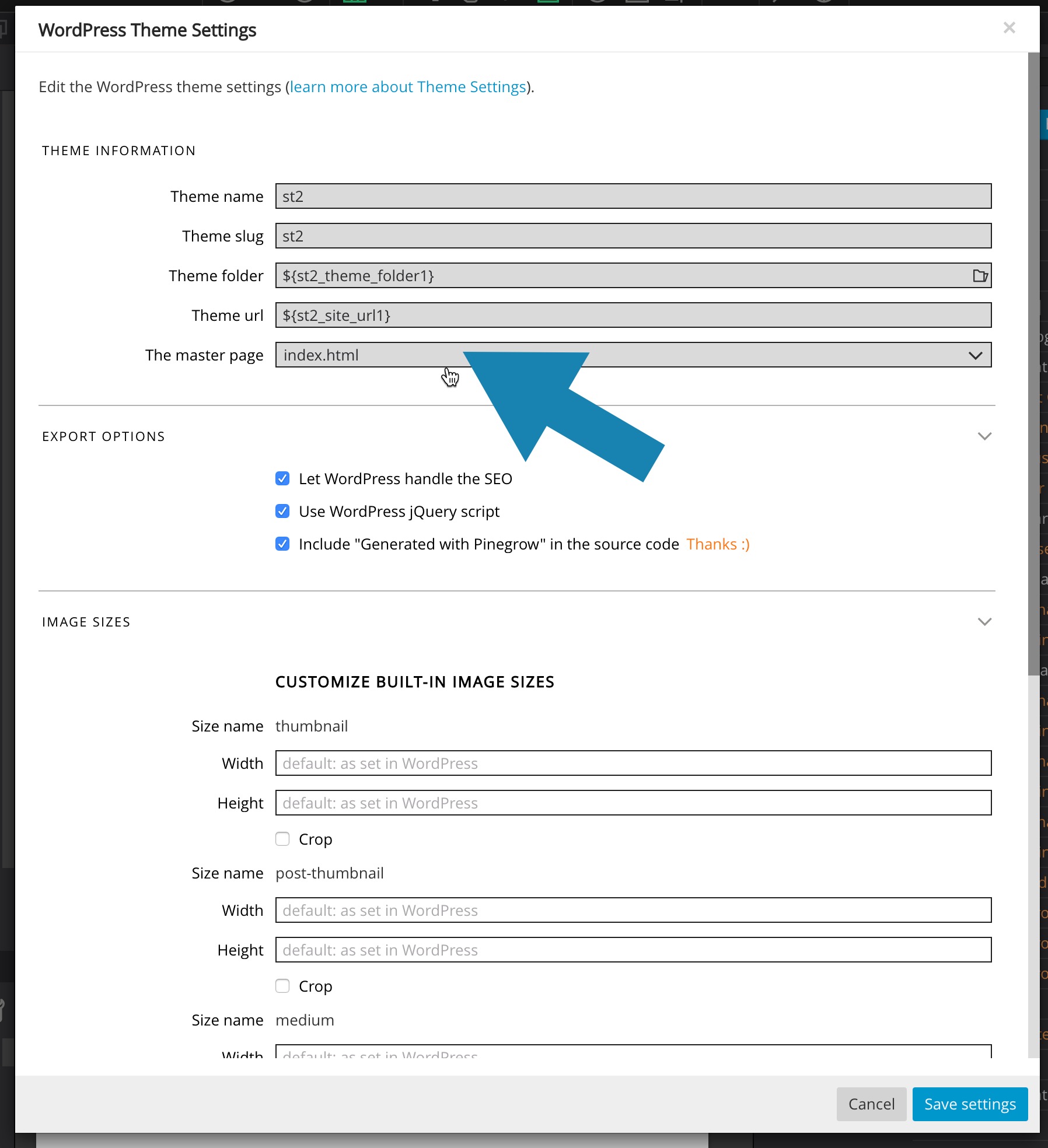Viewport: 1048px width, 1148px height.
Task: Click the post-thumbnail Width field
Action: pos(633,910)
